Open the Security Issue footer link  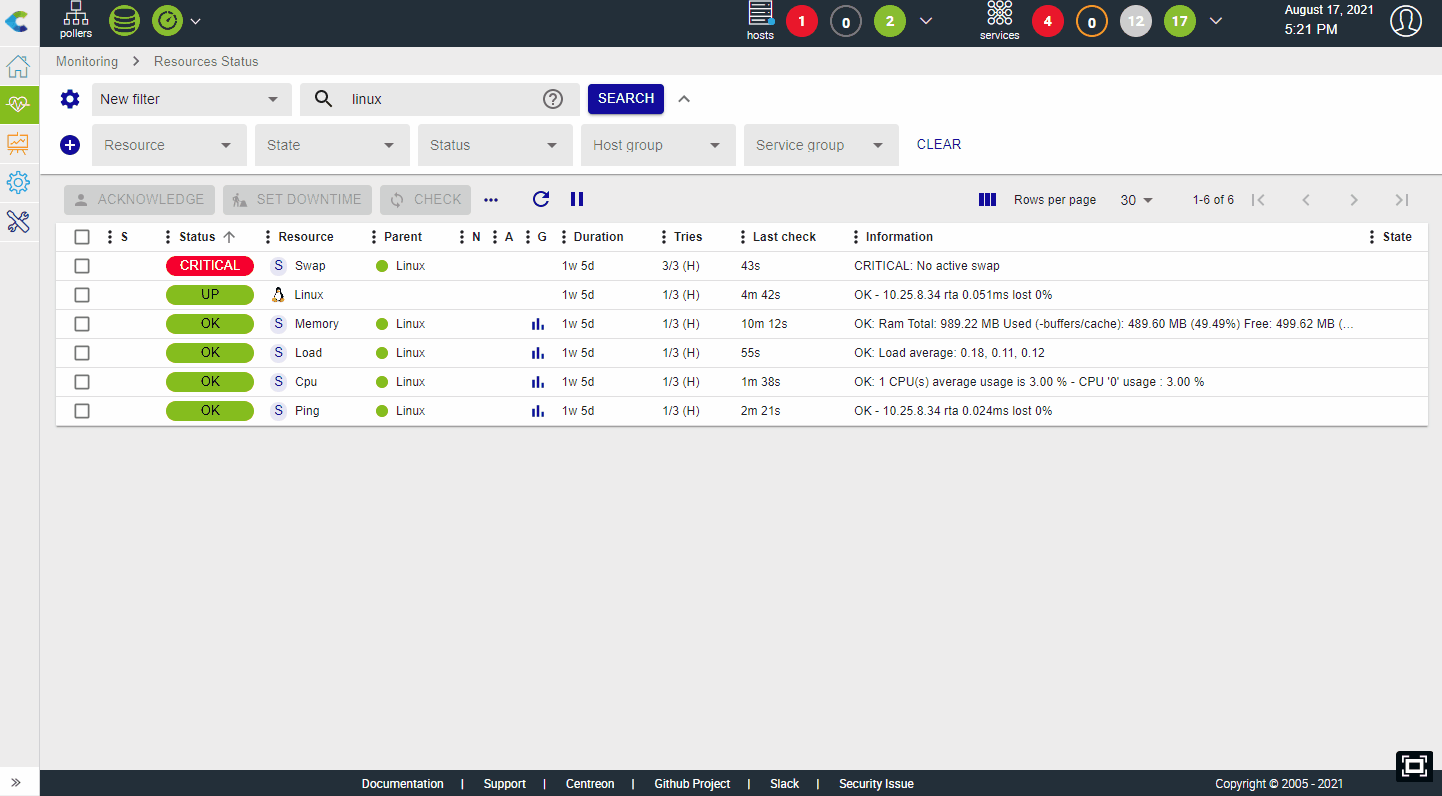pos(876,784)
